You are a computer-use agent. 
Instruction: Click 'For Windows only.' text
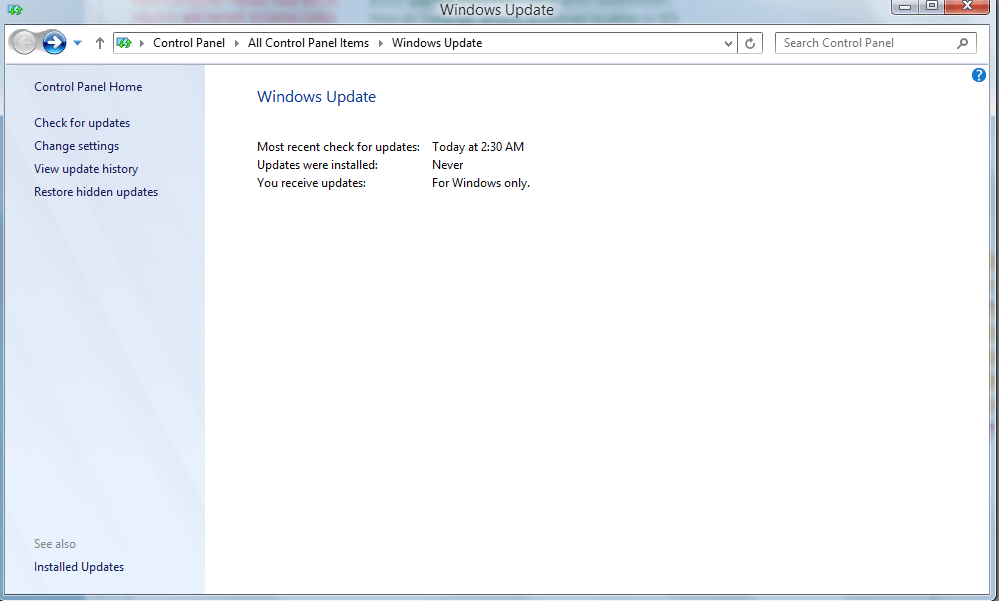click(x=481, y=183)
